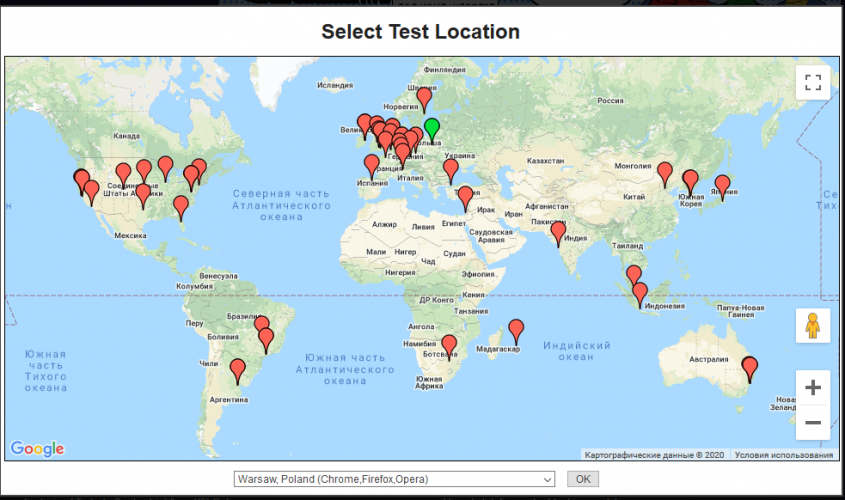Select the green Warsaw location marker

[432, 129]
